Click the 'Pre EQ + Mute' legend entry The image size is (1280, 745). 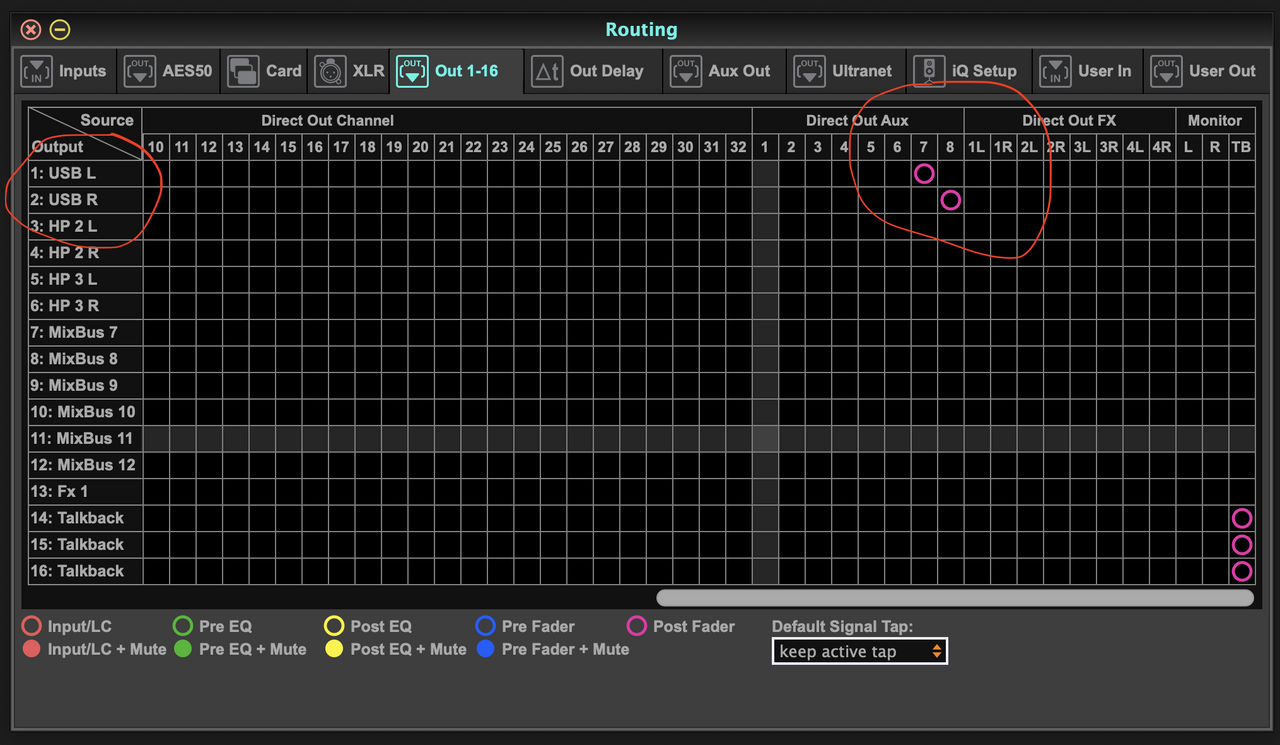pyautogui.click(x=240, y=649)
